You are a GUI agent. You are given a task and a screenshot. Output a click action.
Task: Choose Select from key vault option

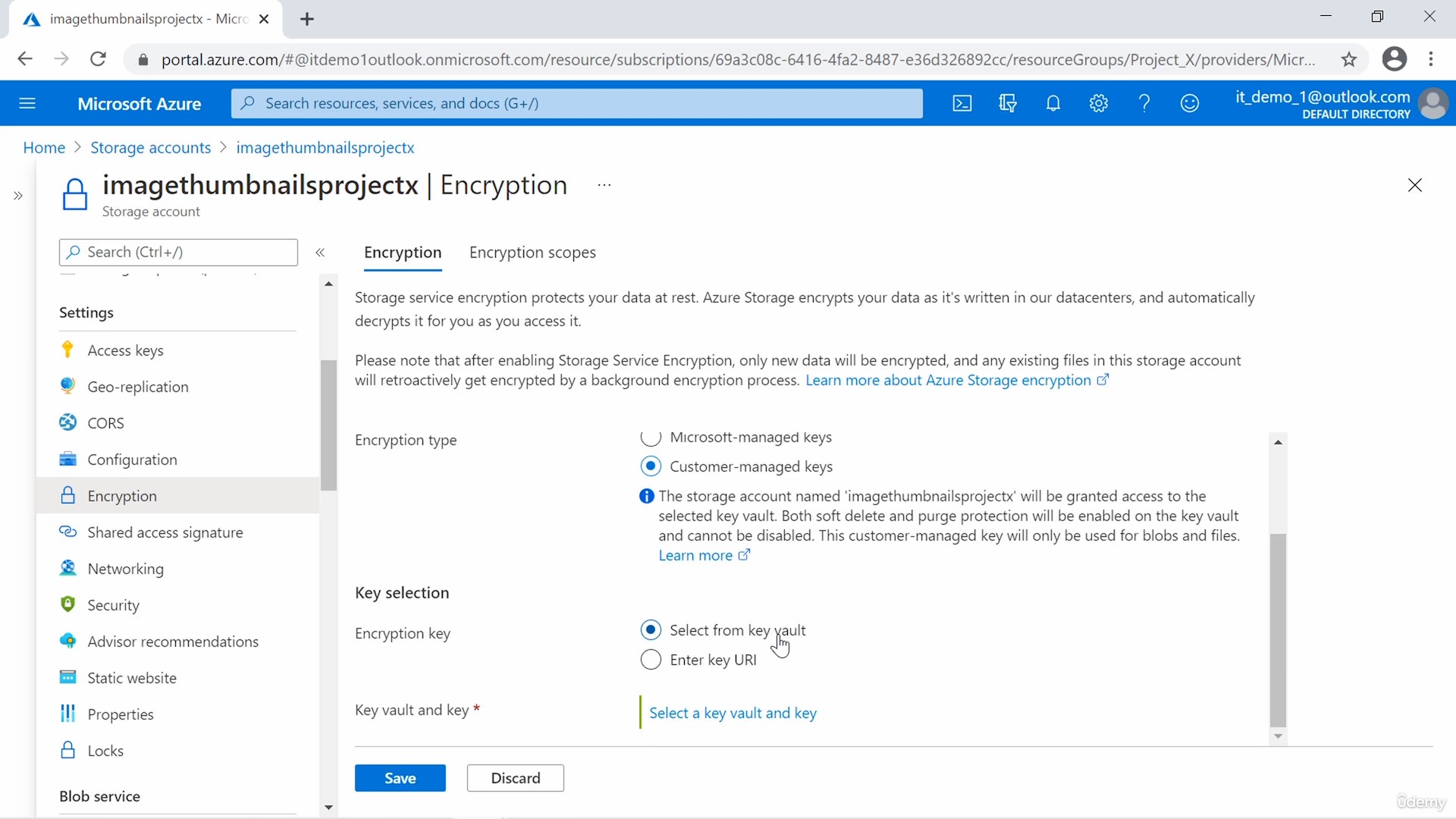point(651,629)
